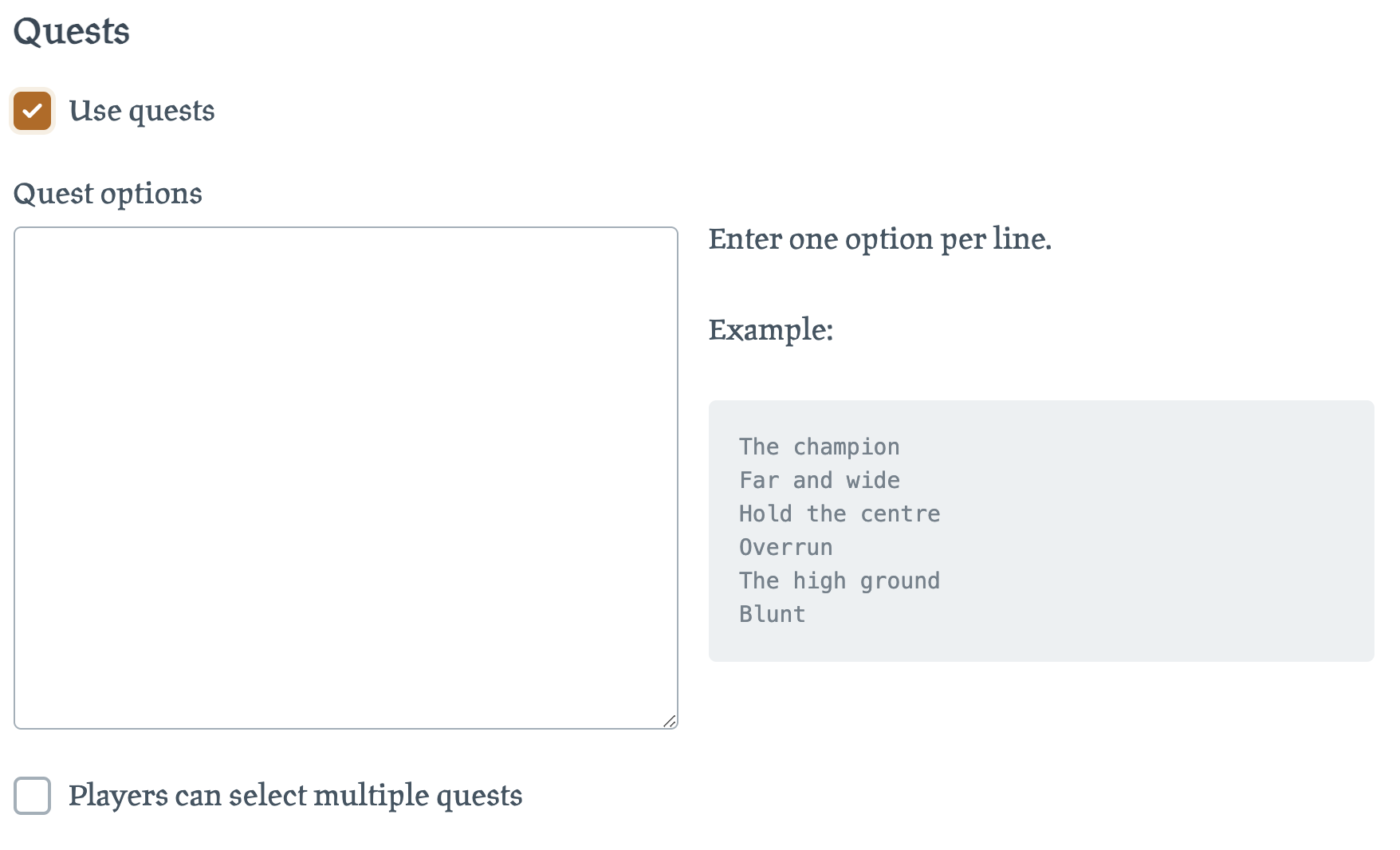Click the top-left corner of Quest options textarea

pos(24,237)
